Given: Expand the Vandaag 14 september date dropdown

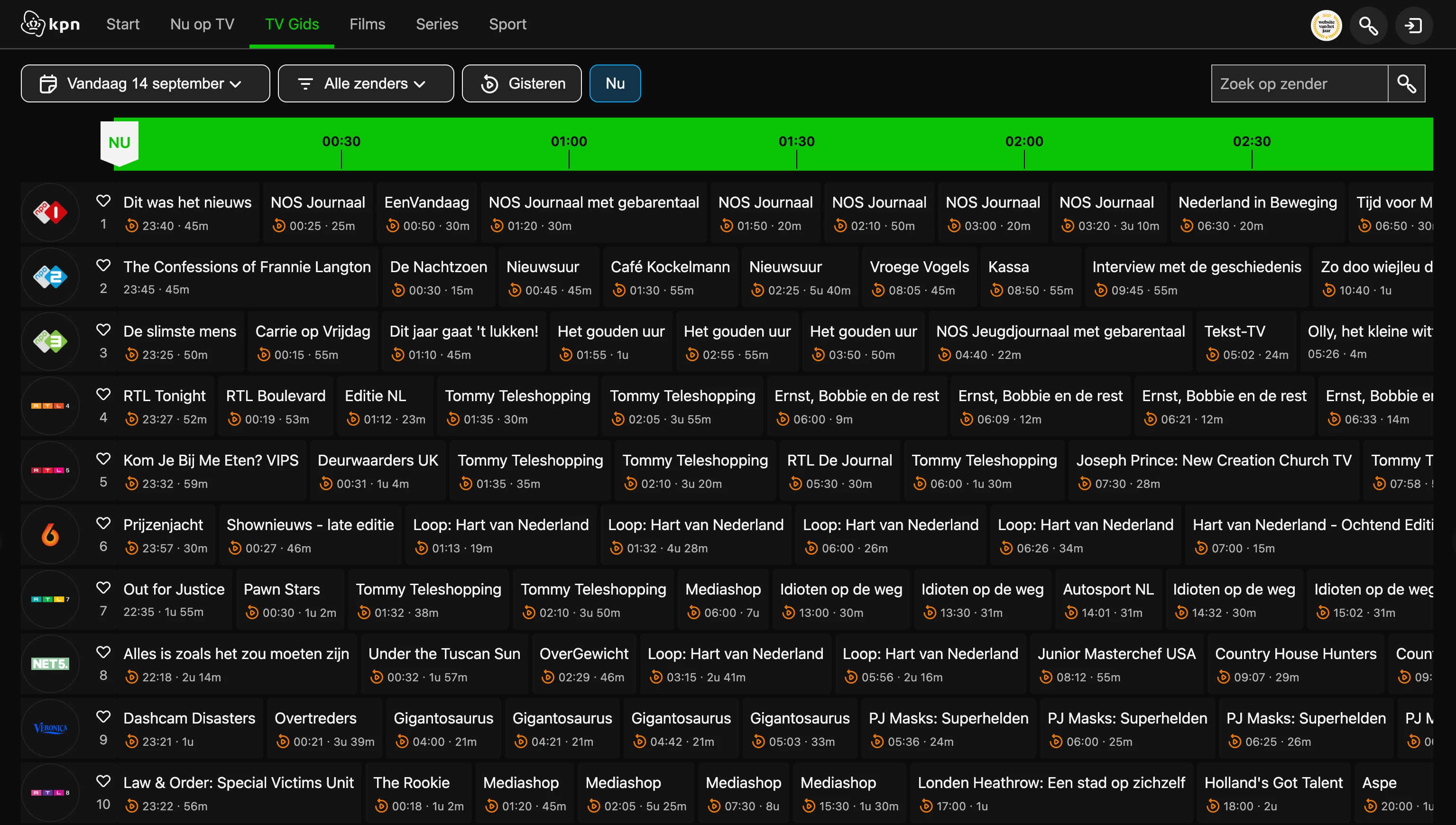Looking at the screenshot, I should (x=145, y=84).
